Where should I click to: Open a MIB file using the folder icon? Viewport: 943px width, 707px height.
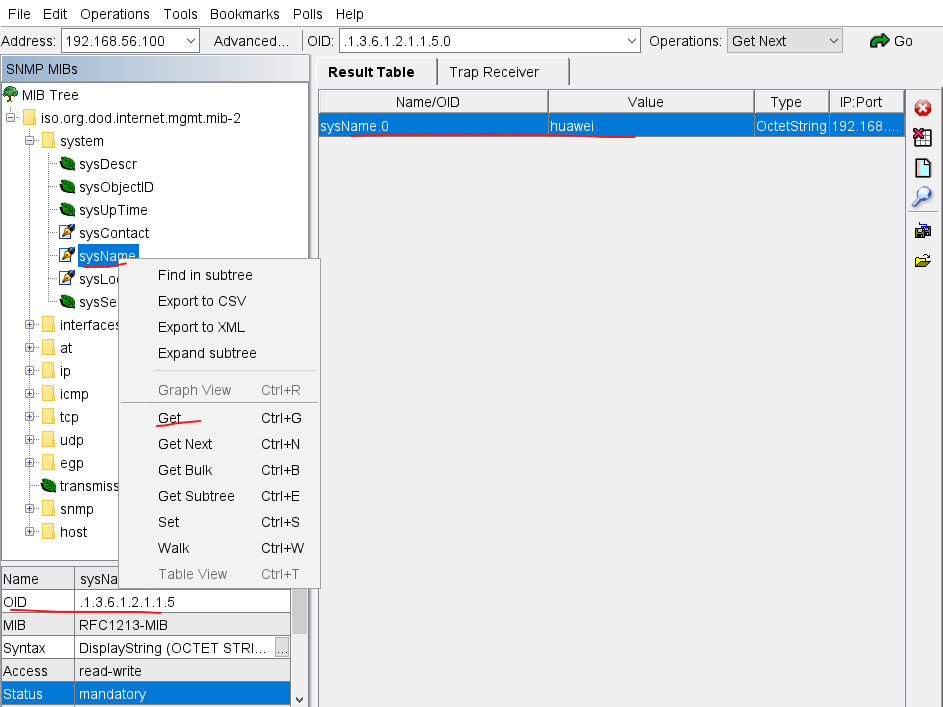(x=922, y=260)
